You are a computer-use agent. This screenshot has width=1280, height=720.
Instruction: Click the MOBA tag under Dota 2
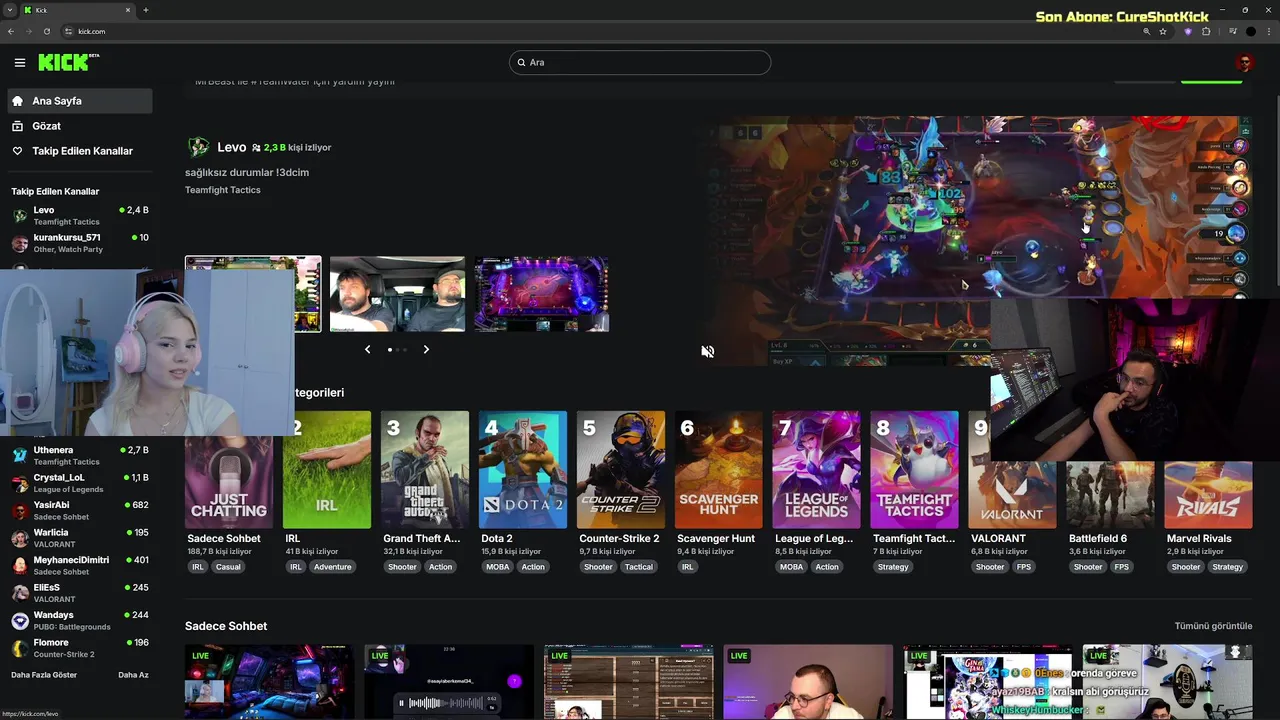click(x=497, y=567)
